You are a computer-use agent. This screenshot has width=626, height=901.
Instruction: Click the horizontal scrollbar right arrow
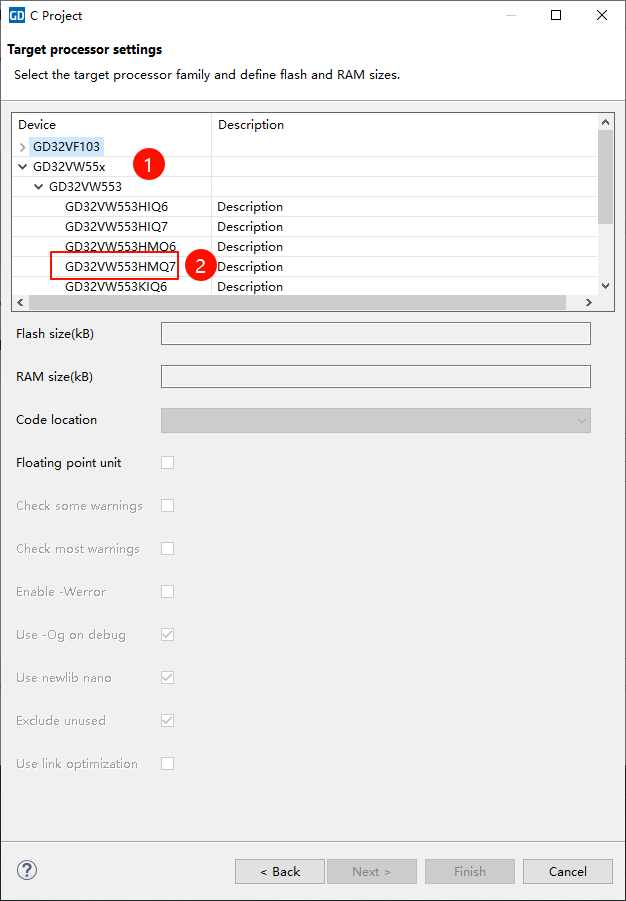(x=589, y=303)
